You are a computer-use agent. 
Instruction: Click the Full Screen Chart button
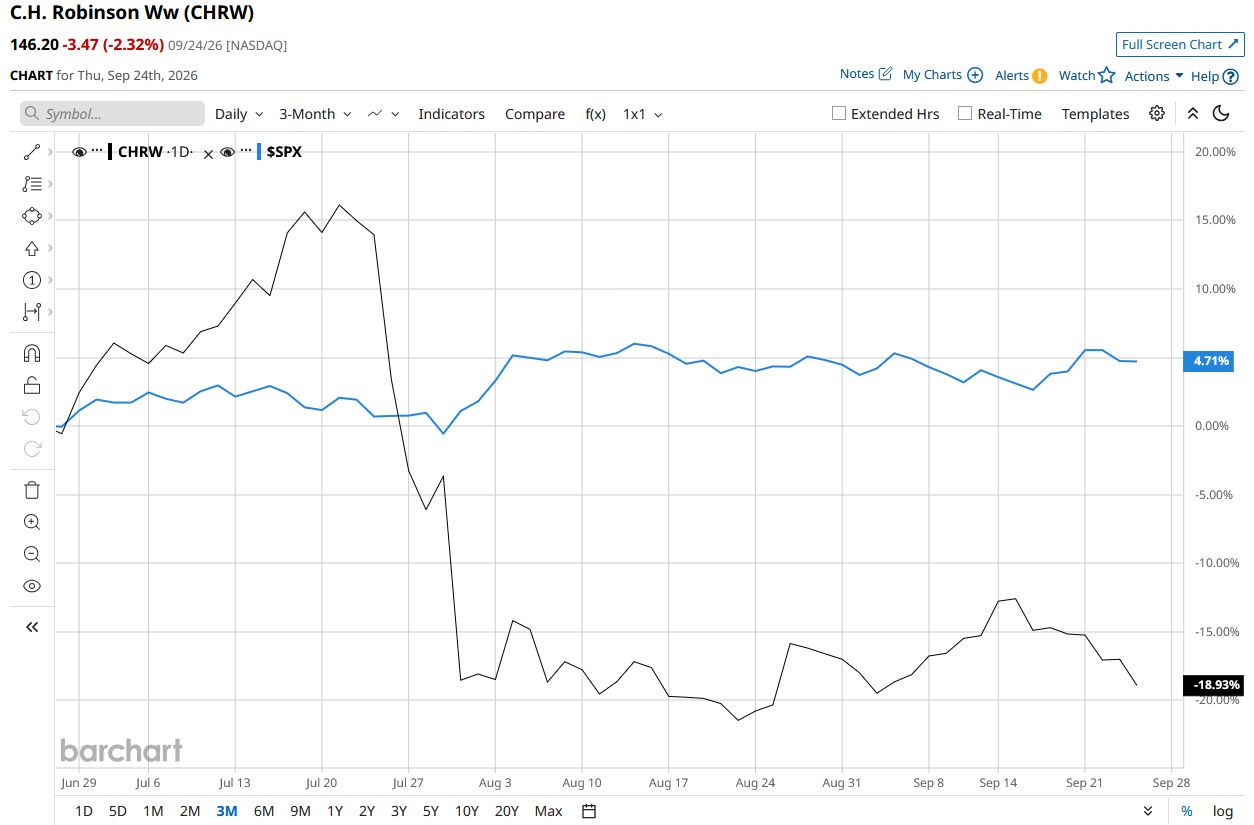[x=1180, y=44]
